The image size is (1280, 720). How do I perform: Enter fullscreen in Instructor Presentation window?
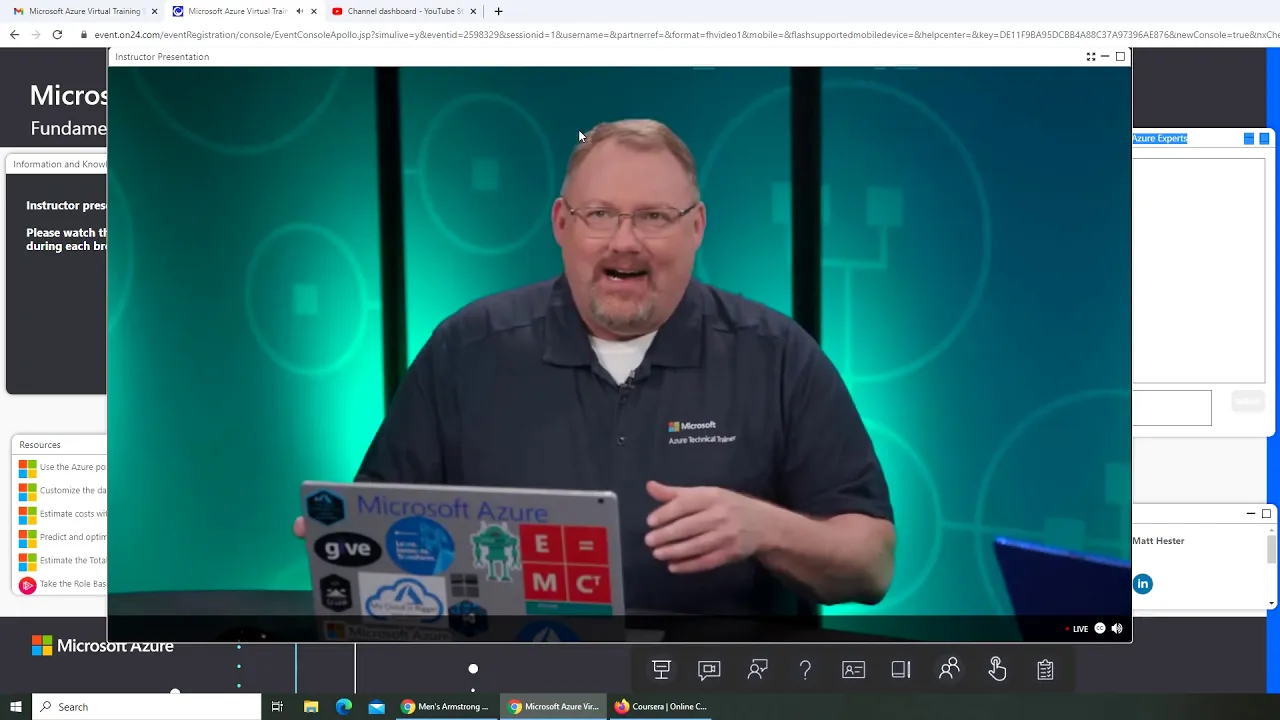pyautogui.click(x=1091, y=57)
